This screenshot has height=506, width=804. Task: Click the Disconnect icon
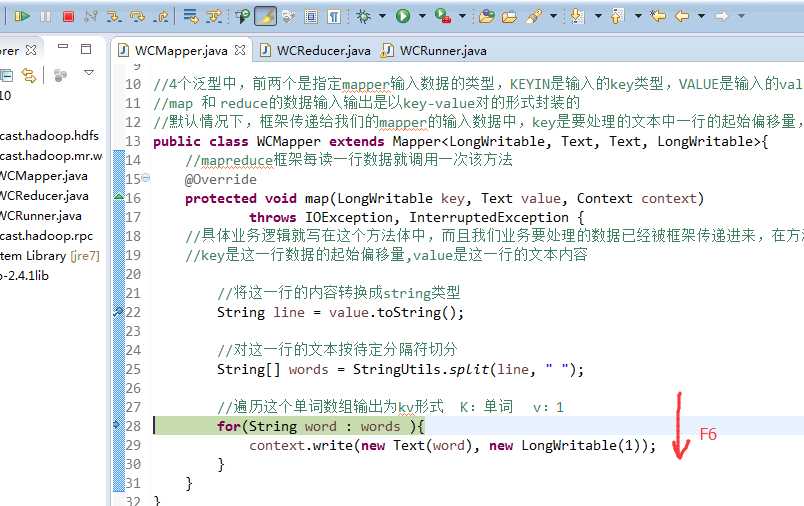[91, 16]
